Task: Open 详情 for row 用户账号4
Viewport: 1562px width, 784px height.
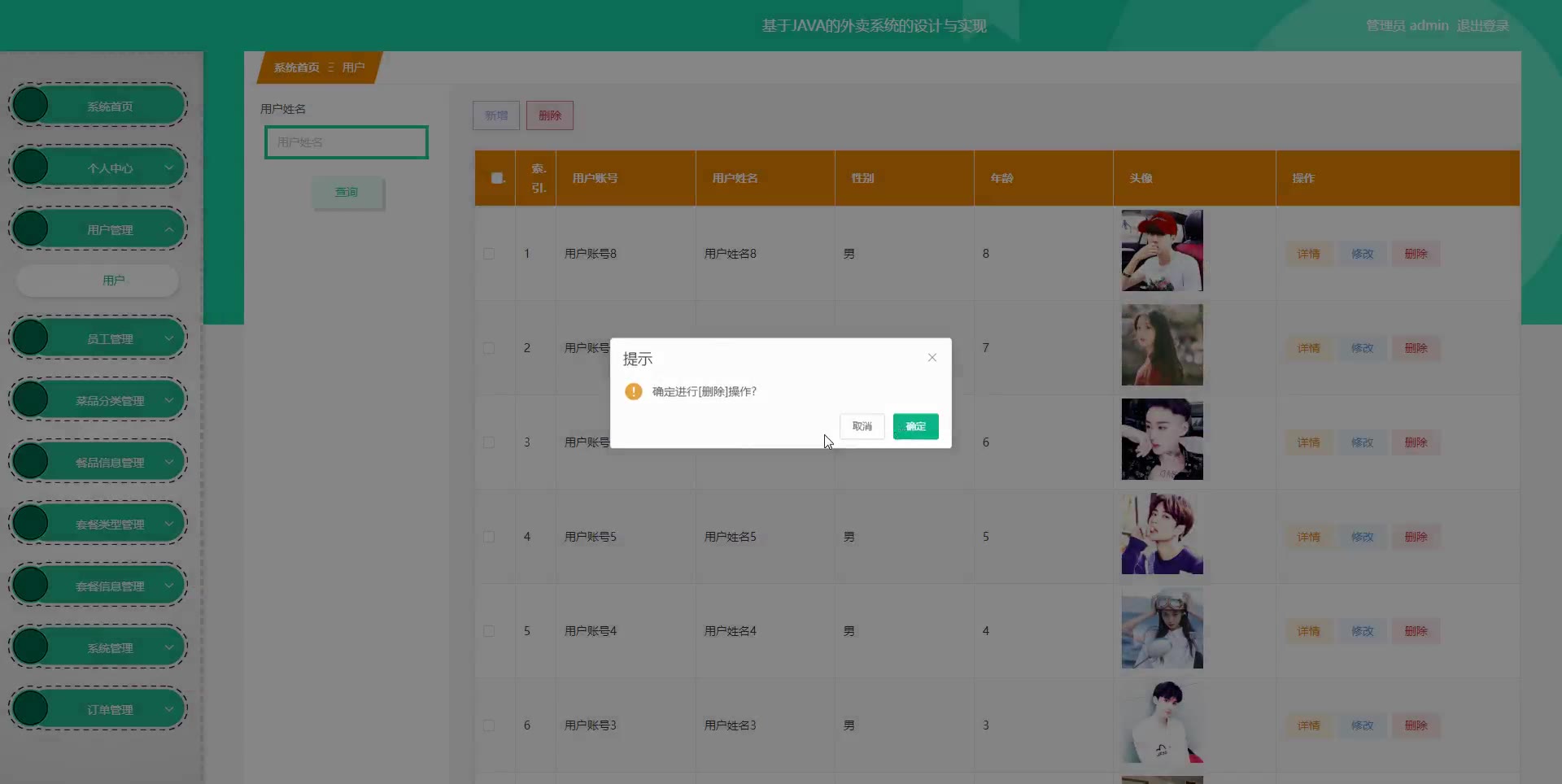Action: tap(1309, 631)
